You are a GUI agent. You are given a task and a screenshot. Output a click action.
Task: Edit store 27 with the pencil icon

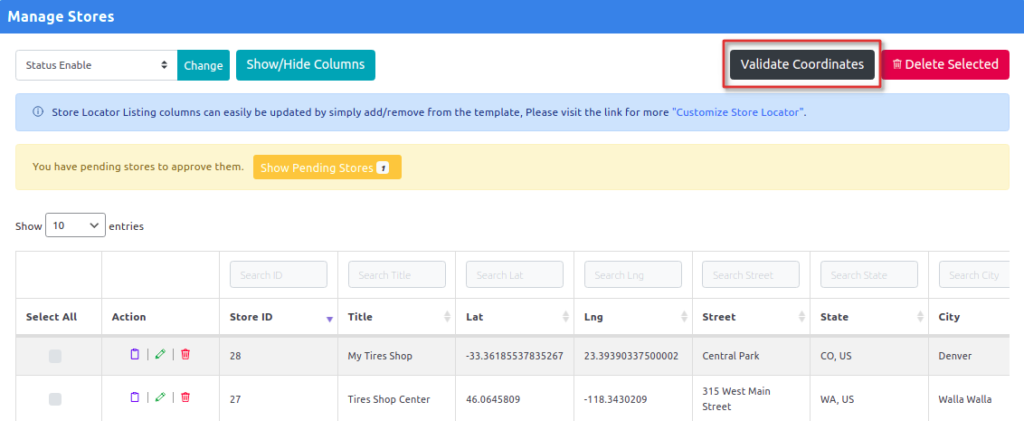(160, 397)
